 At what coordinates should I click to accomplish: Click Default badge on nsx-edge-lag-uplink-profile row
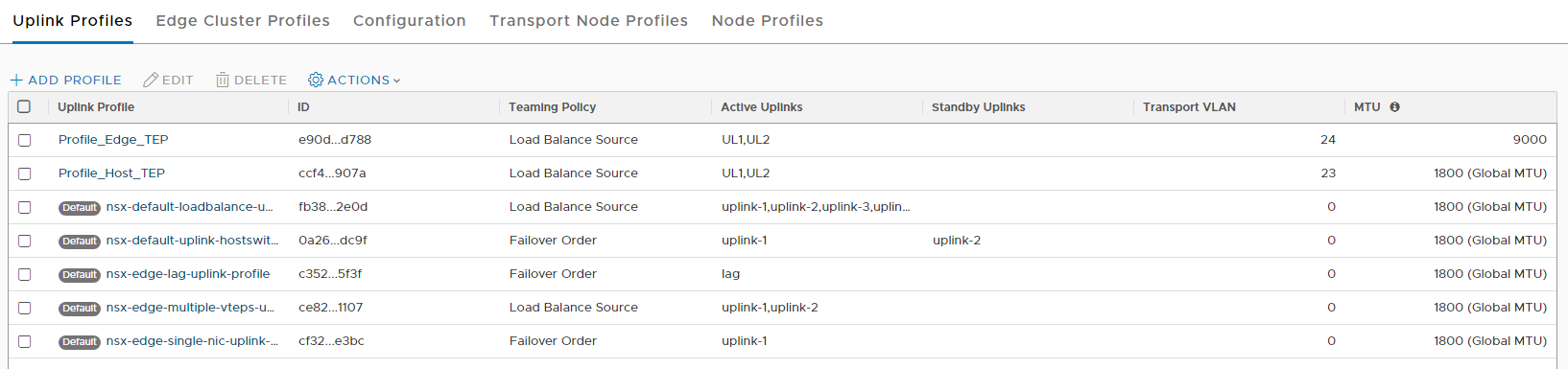click(x=80, y=275)
